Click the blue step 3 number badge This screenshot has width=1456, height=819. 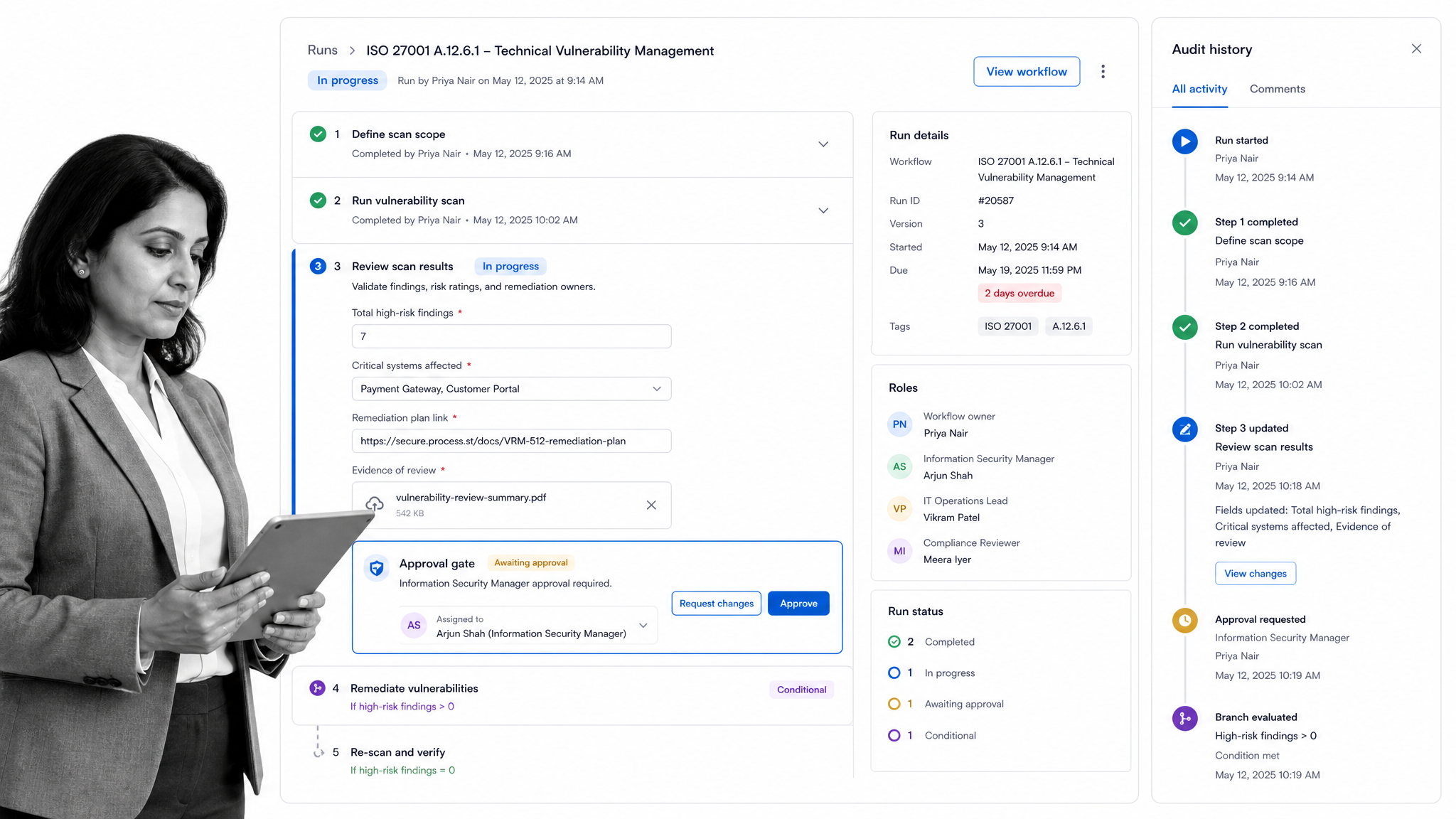click(318, 267)
